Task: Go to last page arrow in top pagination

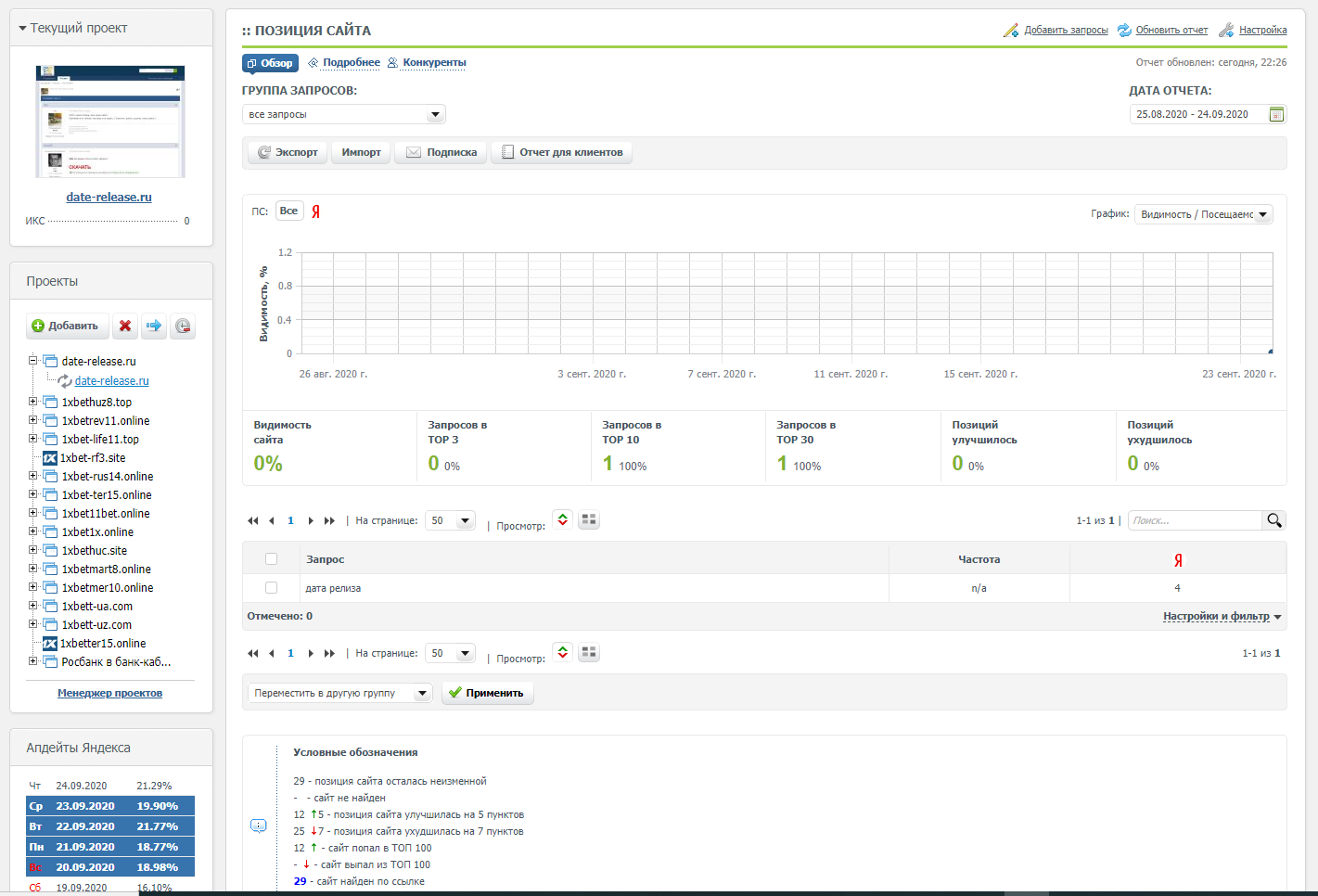Action: pyautogui.click(x=329, y=521)
